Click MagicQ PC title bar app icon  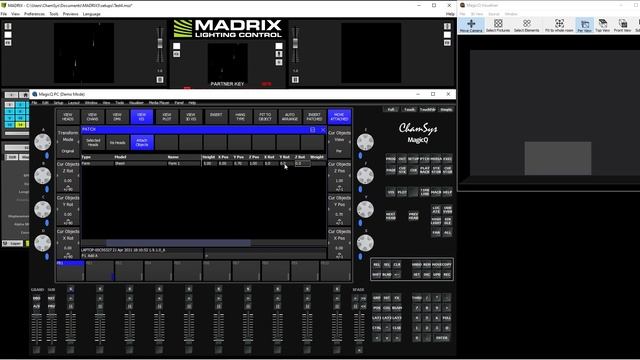(x=35, y=94)
